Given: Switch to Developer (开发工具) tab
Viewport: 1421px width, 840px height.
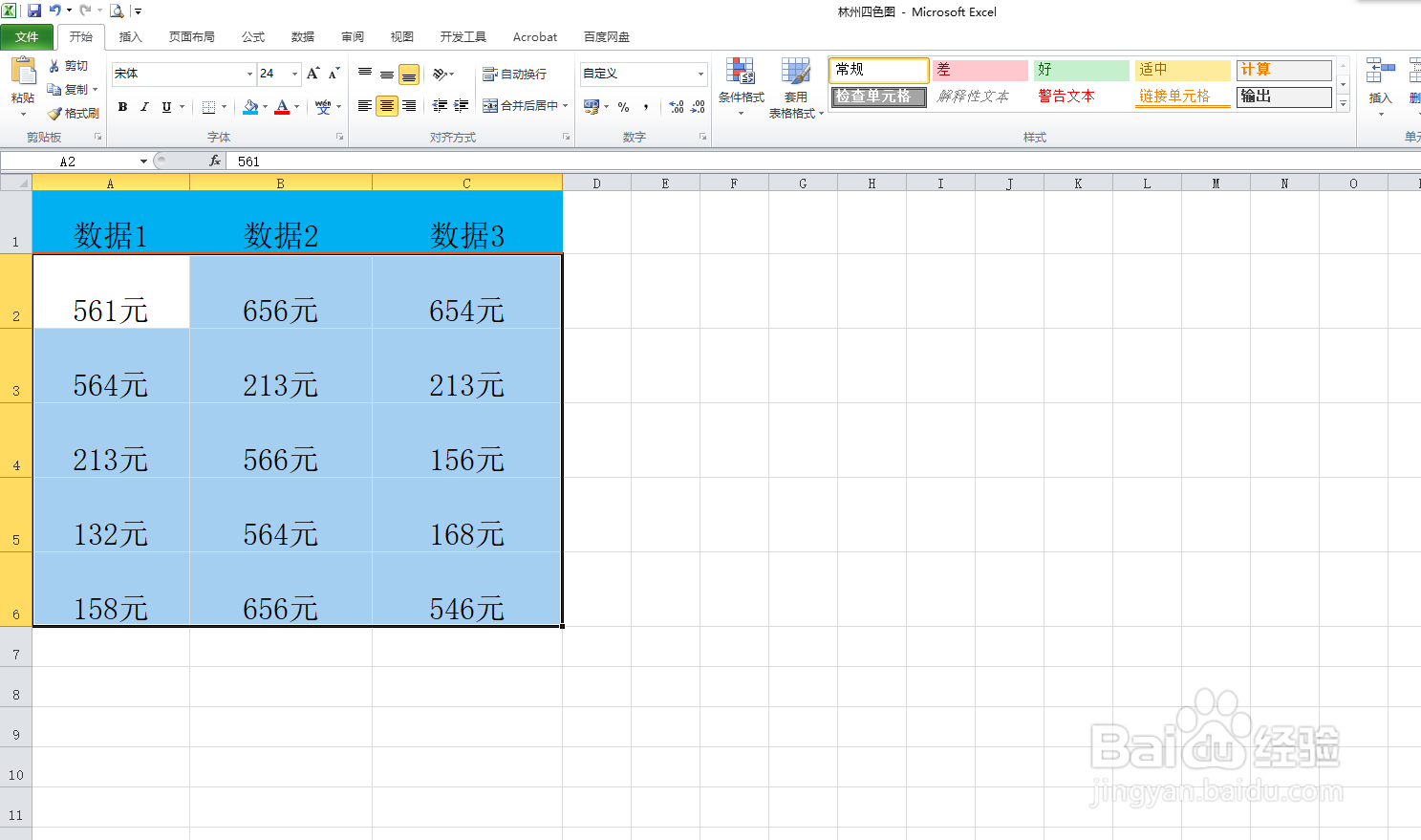Looking at the screenshot, I should [x=463, y=37].
